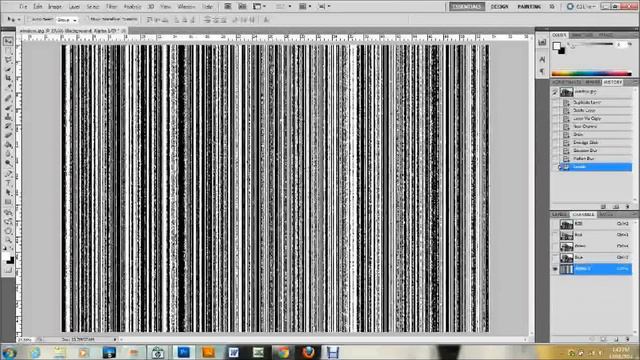This screenshot has height=360, width=640.
Task: Open the Channels panel options menu
Action: click(635, 215)
